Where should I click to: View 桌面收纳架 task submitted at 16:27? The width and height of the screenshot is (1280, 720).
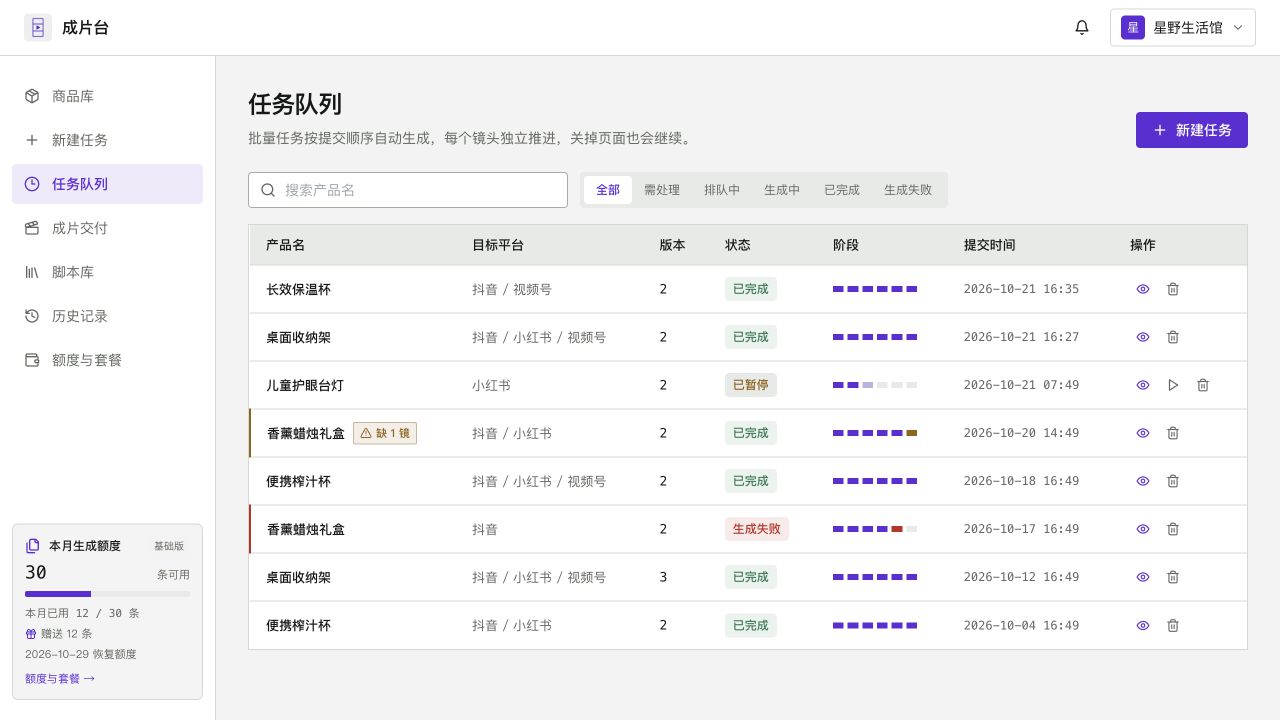coord(1143,337)
